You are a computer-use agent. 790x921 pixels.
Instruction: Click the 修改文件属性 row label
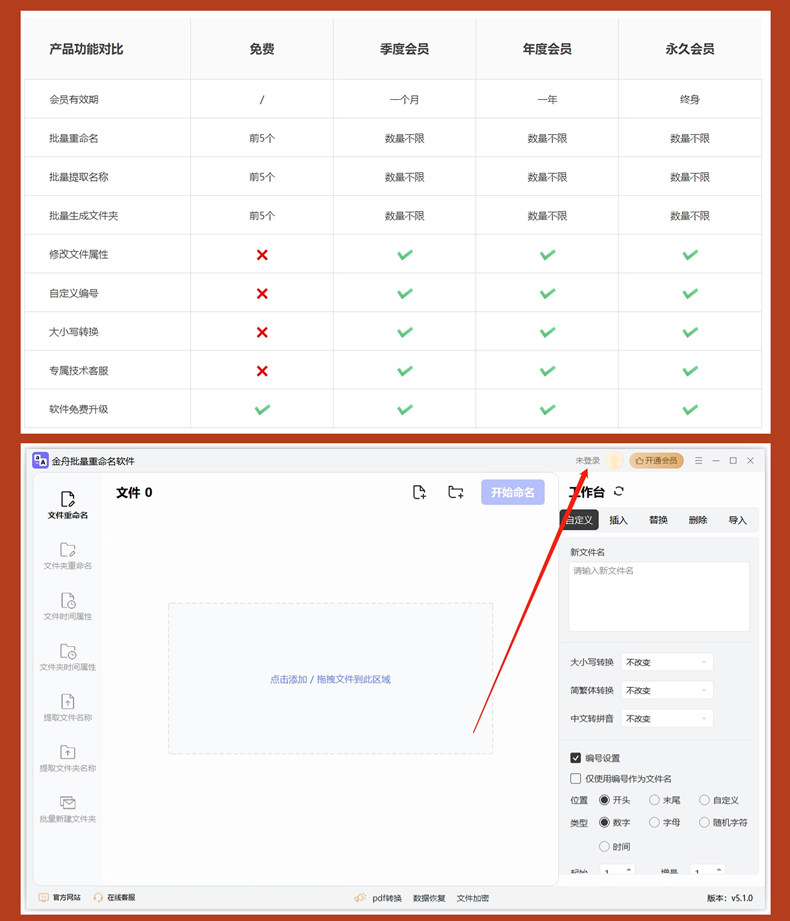click(x=79, y=254)
